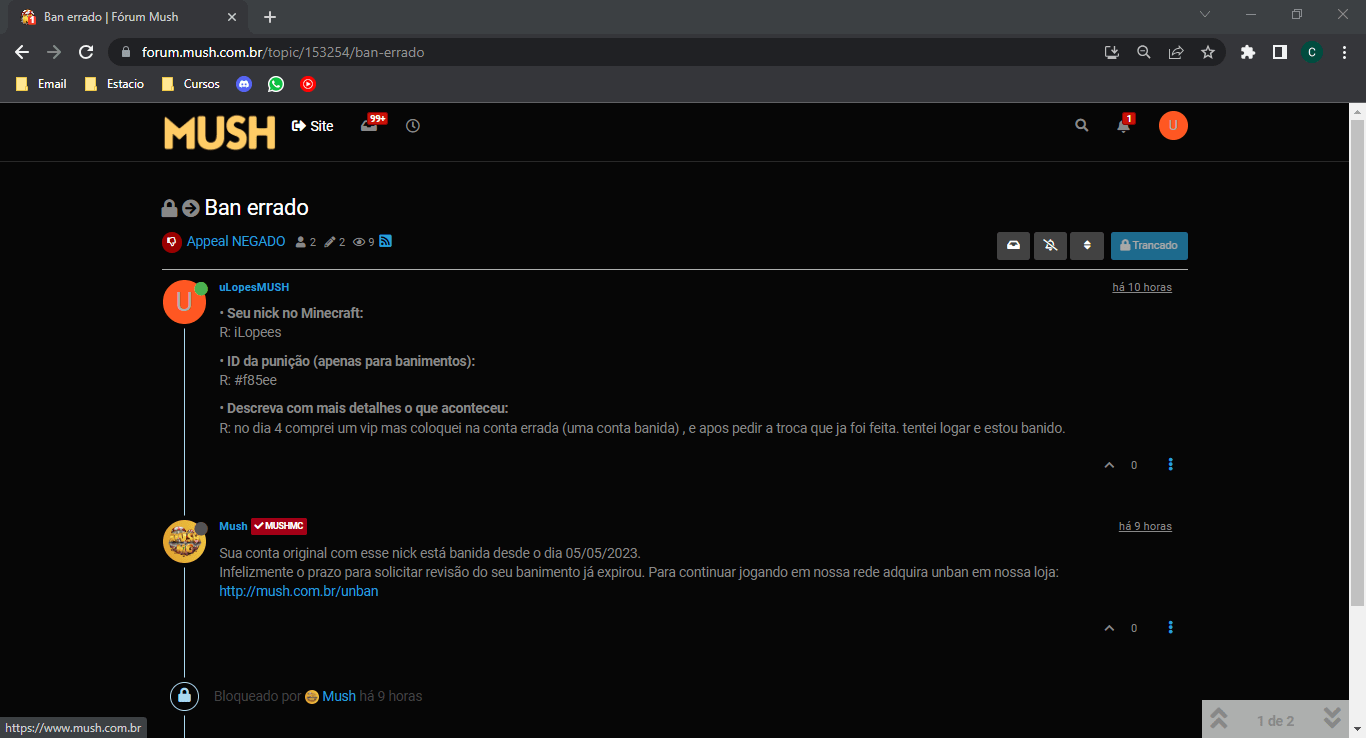This screenshot has width=1366, height=738.
Task: Click the 'há 10 horas' post timestamp
Action: pos(1142,288)
